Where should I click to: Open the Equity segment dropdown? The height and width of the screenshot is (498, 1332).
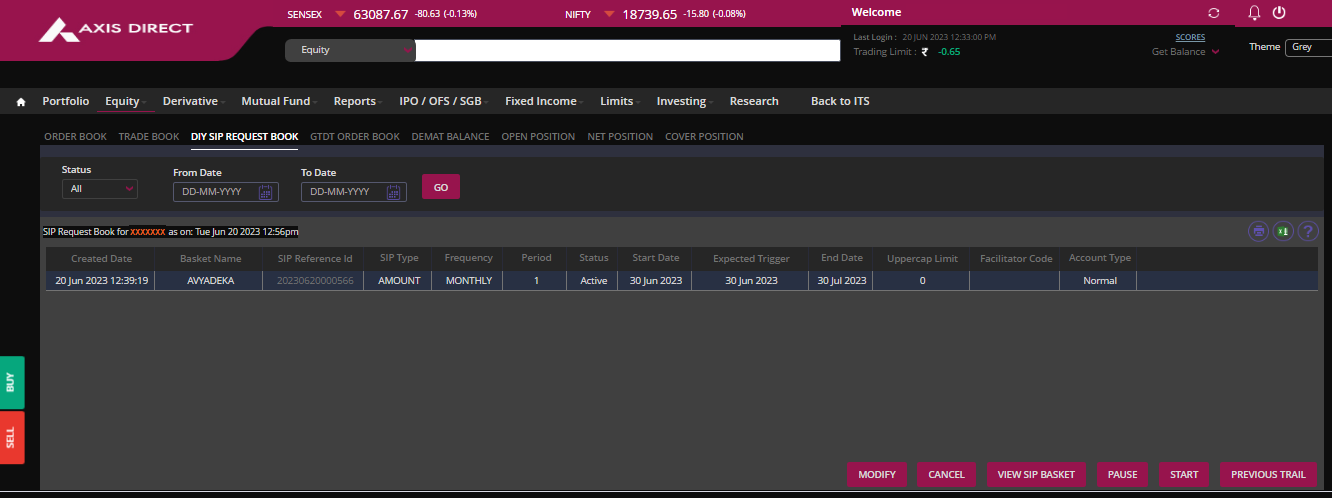350,50
